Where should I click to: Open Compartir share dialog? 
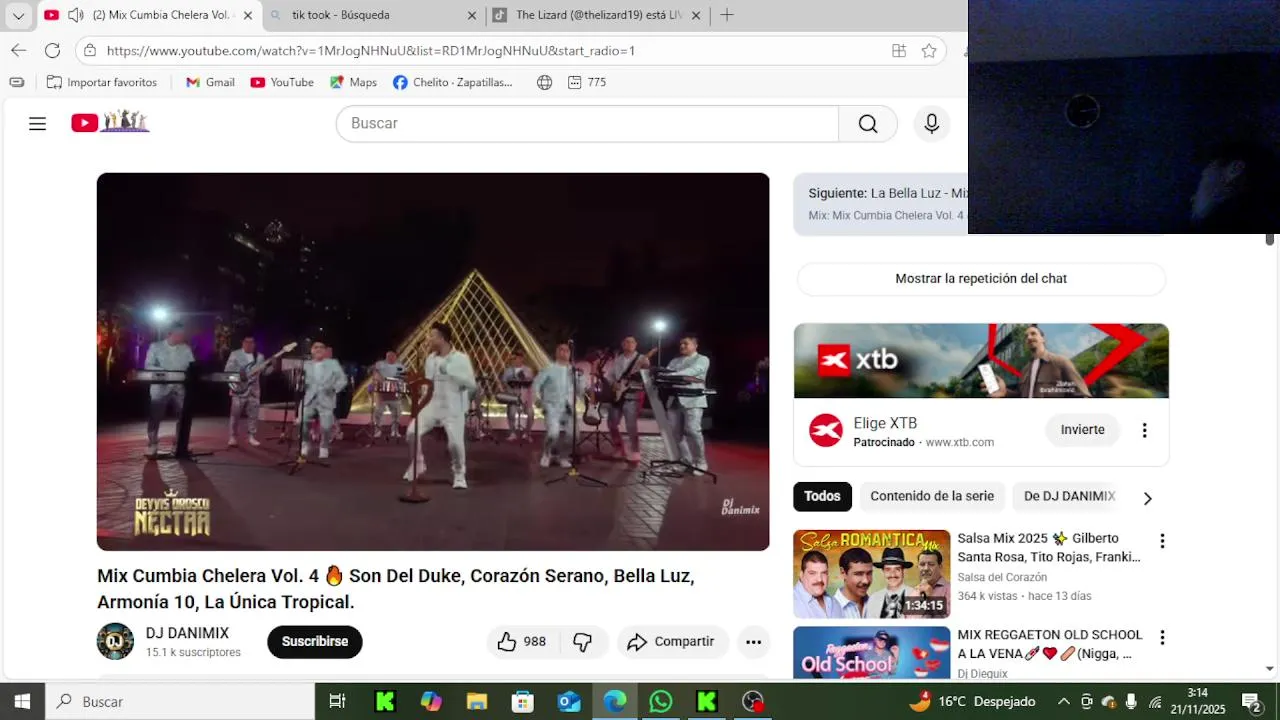click(x=672, y=642)
